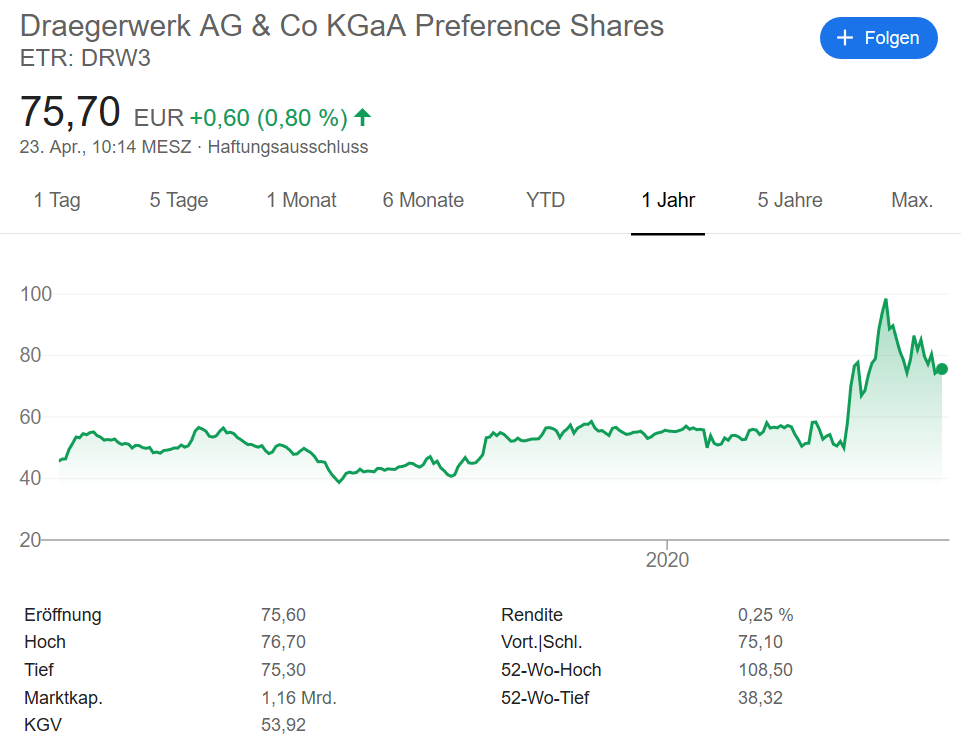This screenshot has width=961, height=735.
Task: Show the Max. time range
Action: [x=912, y=200]
